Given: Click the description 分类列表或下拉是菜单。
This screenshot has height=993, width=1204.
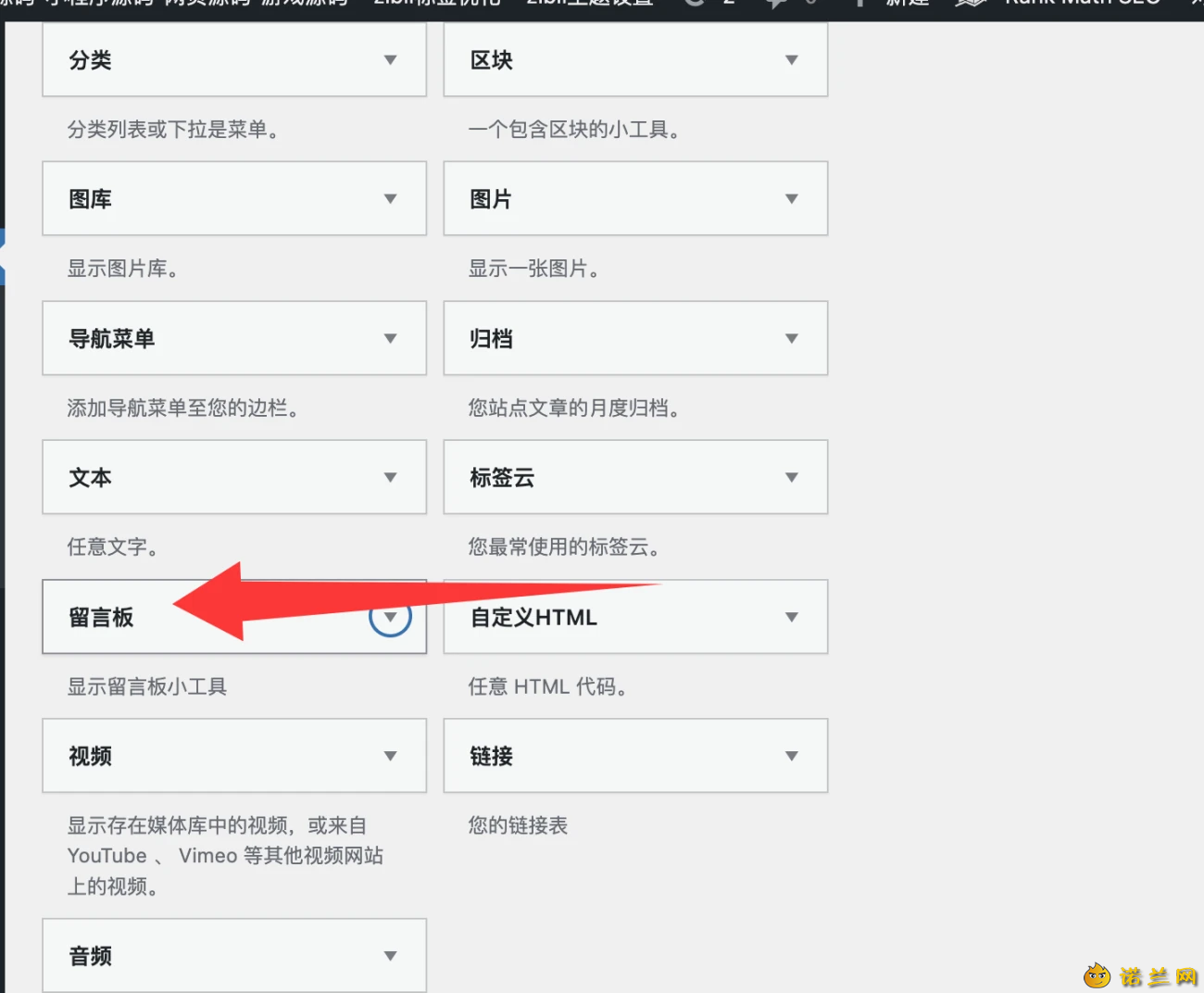Looking at the screenshot, I should [173, 130].
